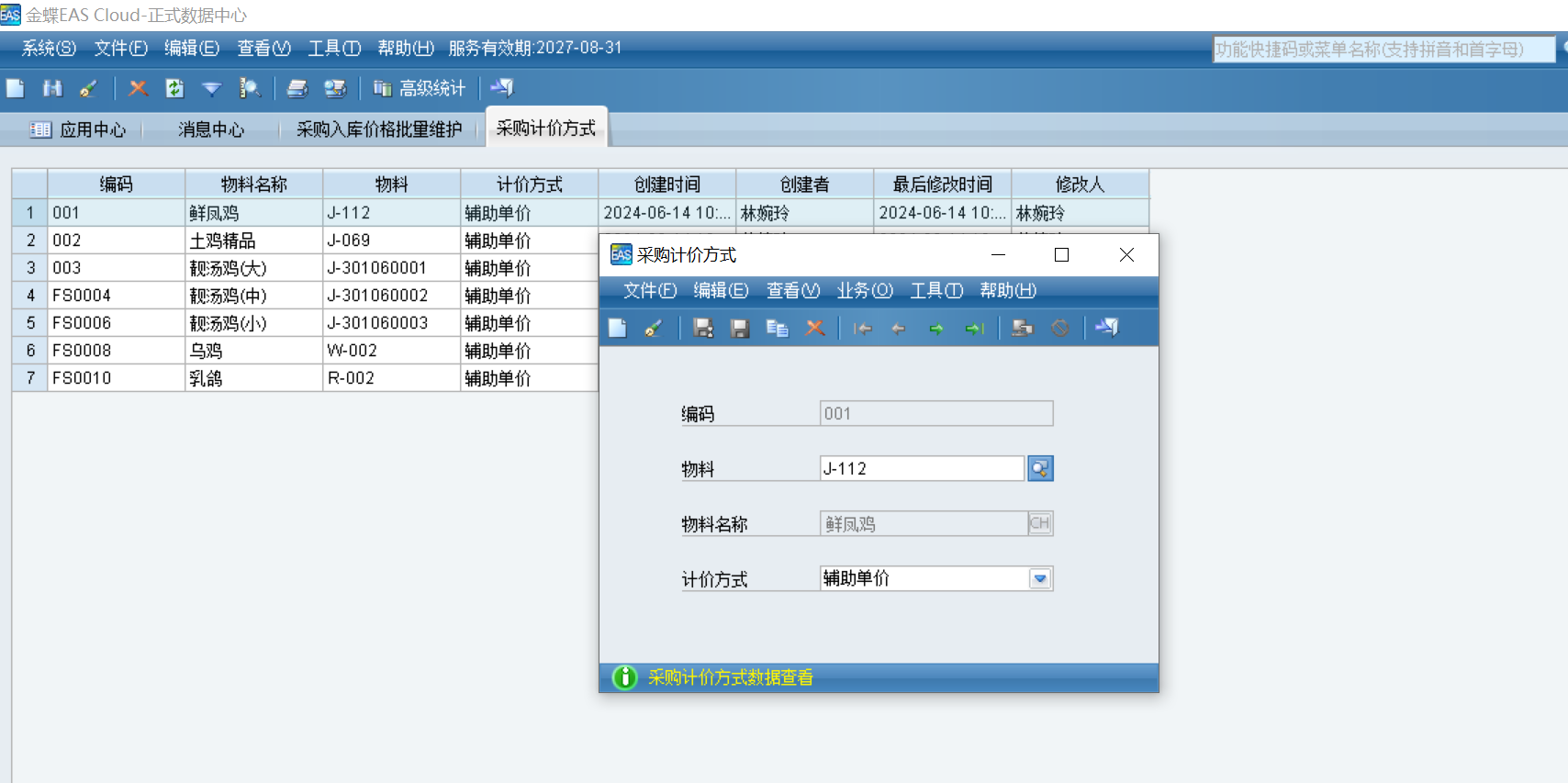
Task: Open the 业务 menu in dialog
Action: point(864,291)
